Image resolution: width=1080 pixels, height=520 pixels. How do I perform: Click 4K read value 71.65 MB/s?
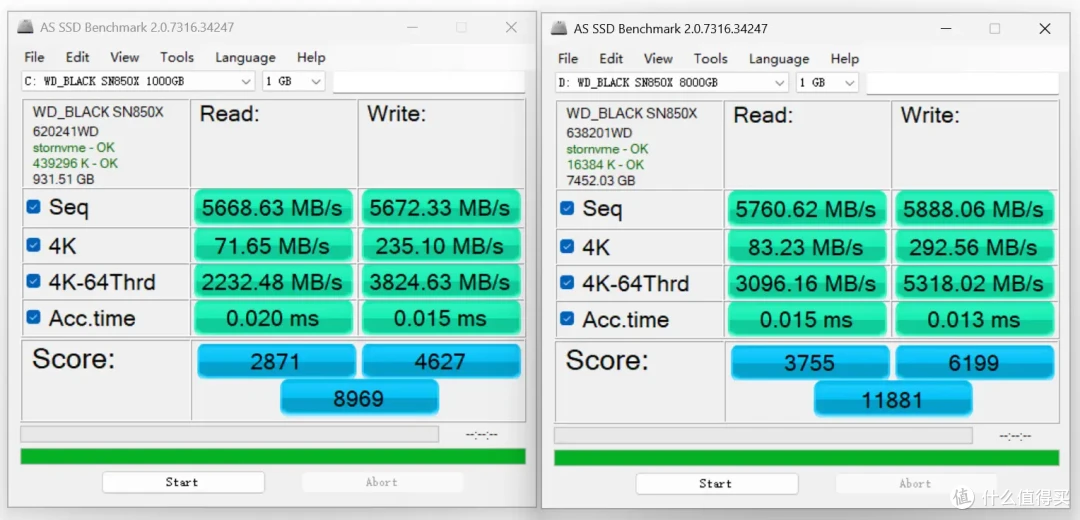(x=273, y=245)
